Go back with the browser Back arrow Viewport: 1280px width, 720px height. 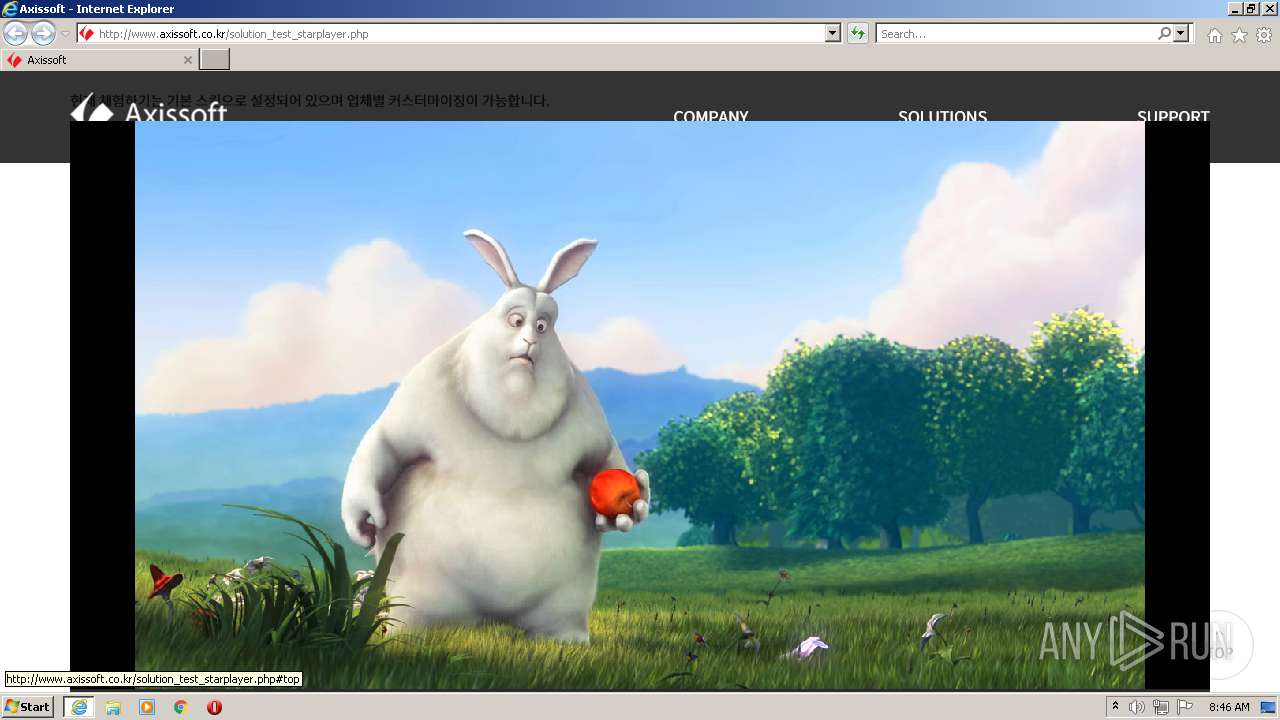(x=15, y=33)
